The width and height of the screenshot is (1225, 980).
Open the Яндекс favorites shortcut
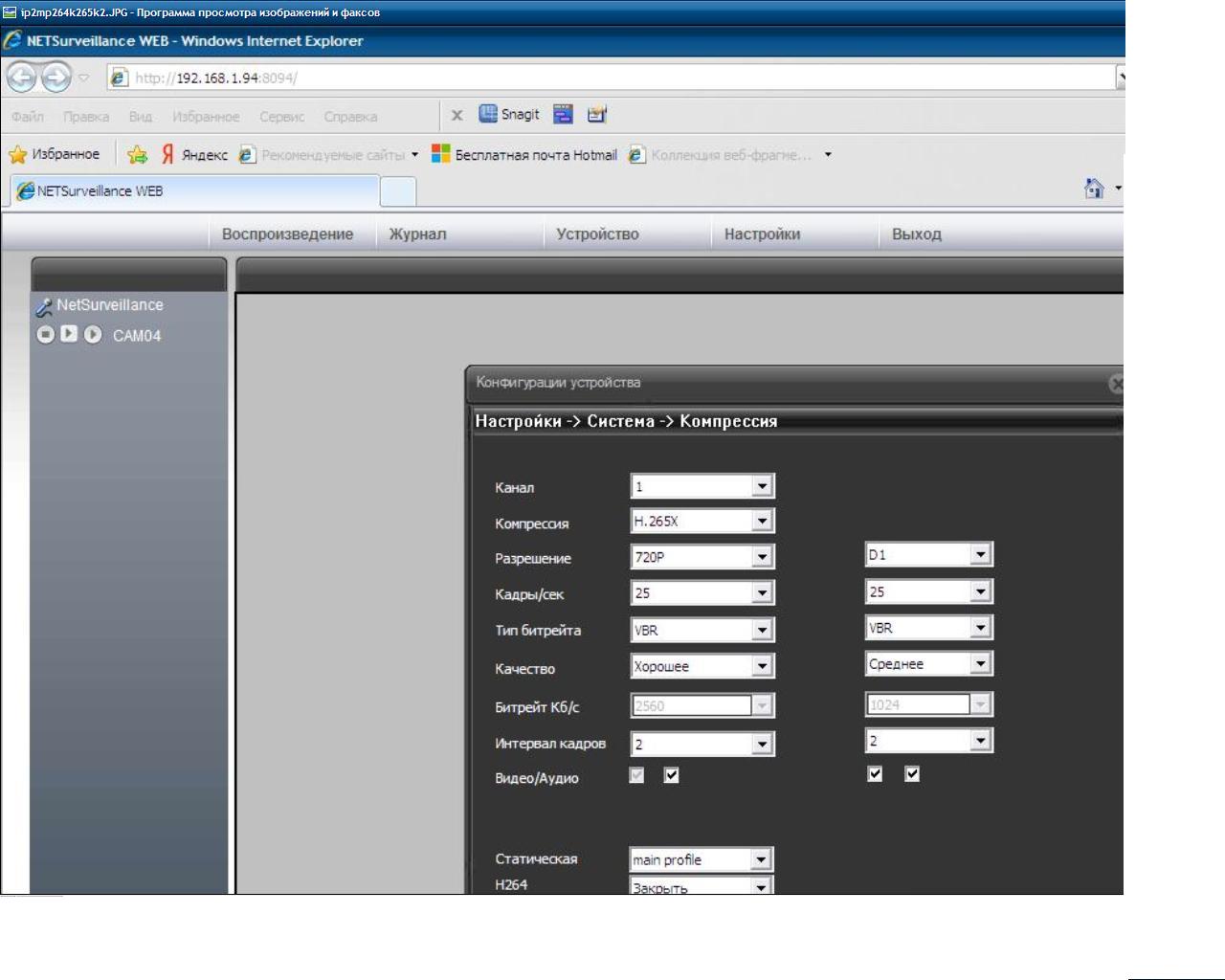point(194,154)
